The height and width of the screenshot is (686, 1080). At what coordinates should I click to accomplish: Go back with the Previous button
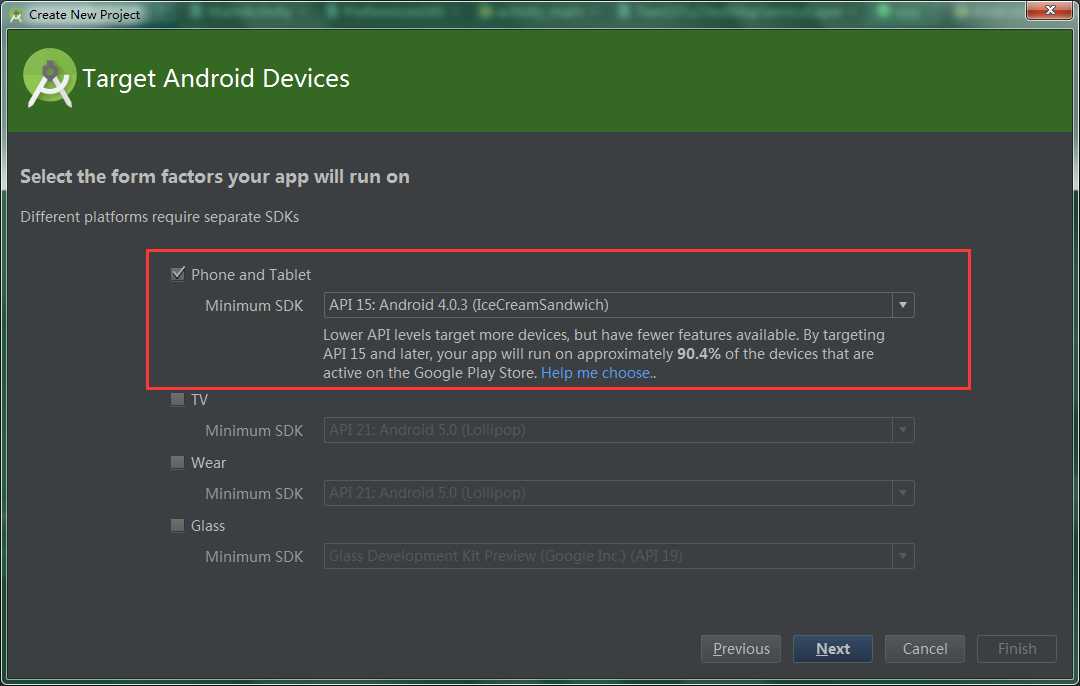[x=741, y=649]
